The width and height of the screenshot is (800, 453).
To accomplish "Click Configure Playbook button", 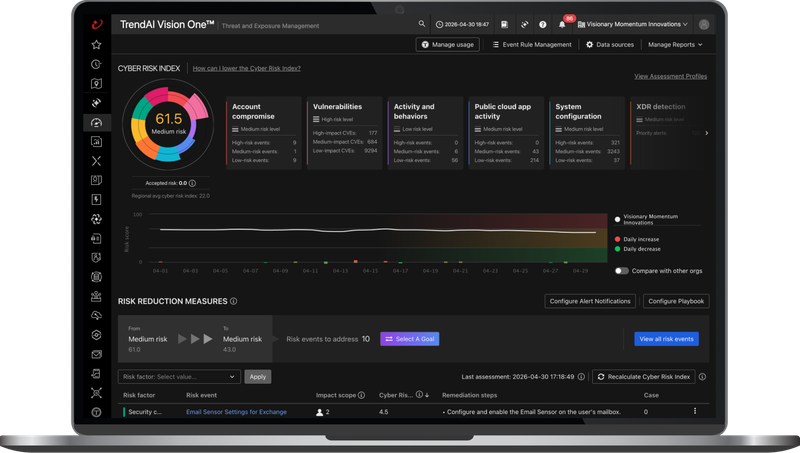I will 676,301.
